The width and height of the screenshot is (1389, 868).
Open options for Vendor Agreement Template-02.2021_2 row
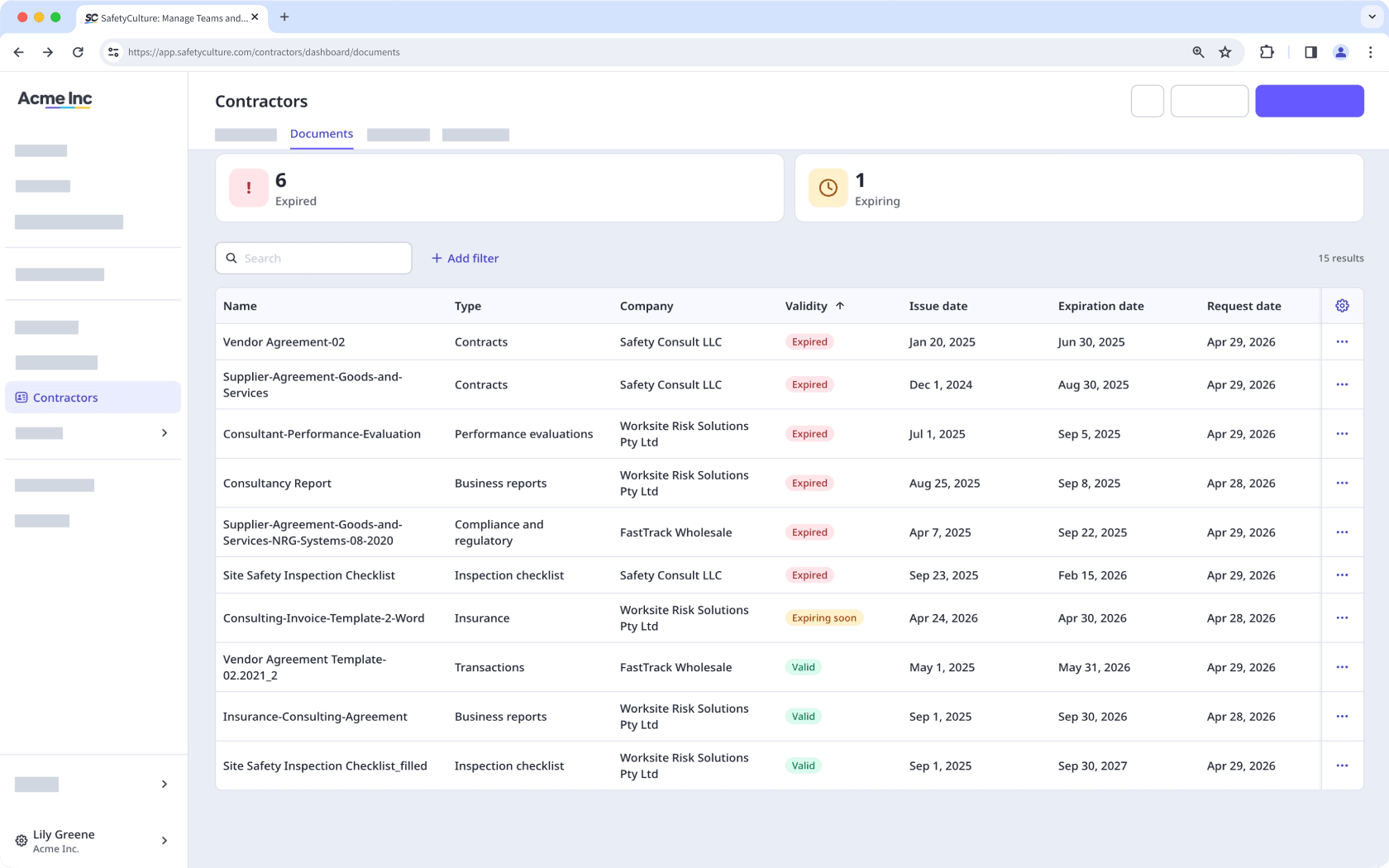1342,667
